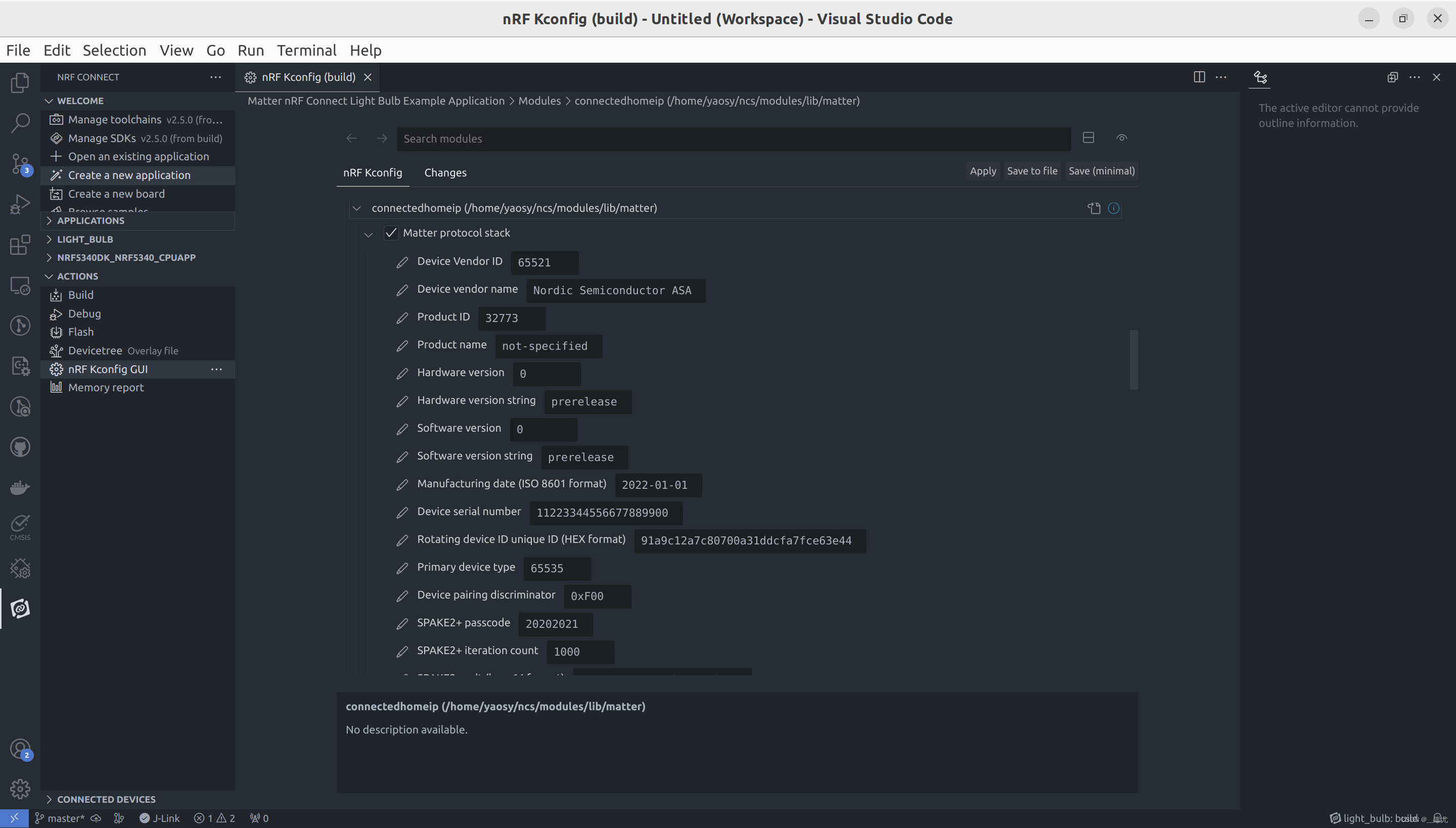Click the Save to file button
1456x828 pixels.
pos(1032,171)
